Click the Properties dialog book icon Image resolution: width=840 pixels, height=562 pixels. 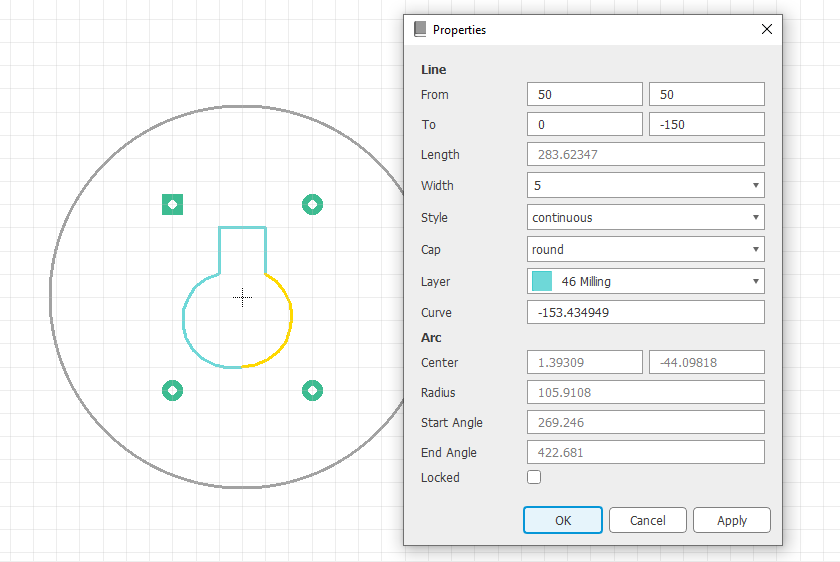(420, 29)
